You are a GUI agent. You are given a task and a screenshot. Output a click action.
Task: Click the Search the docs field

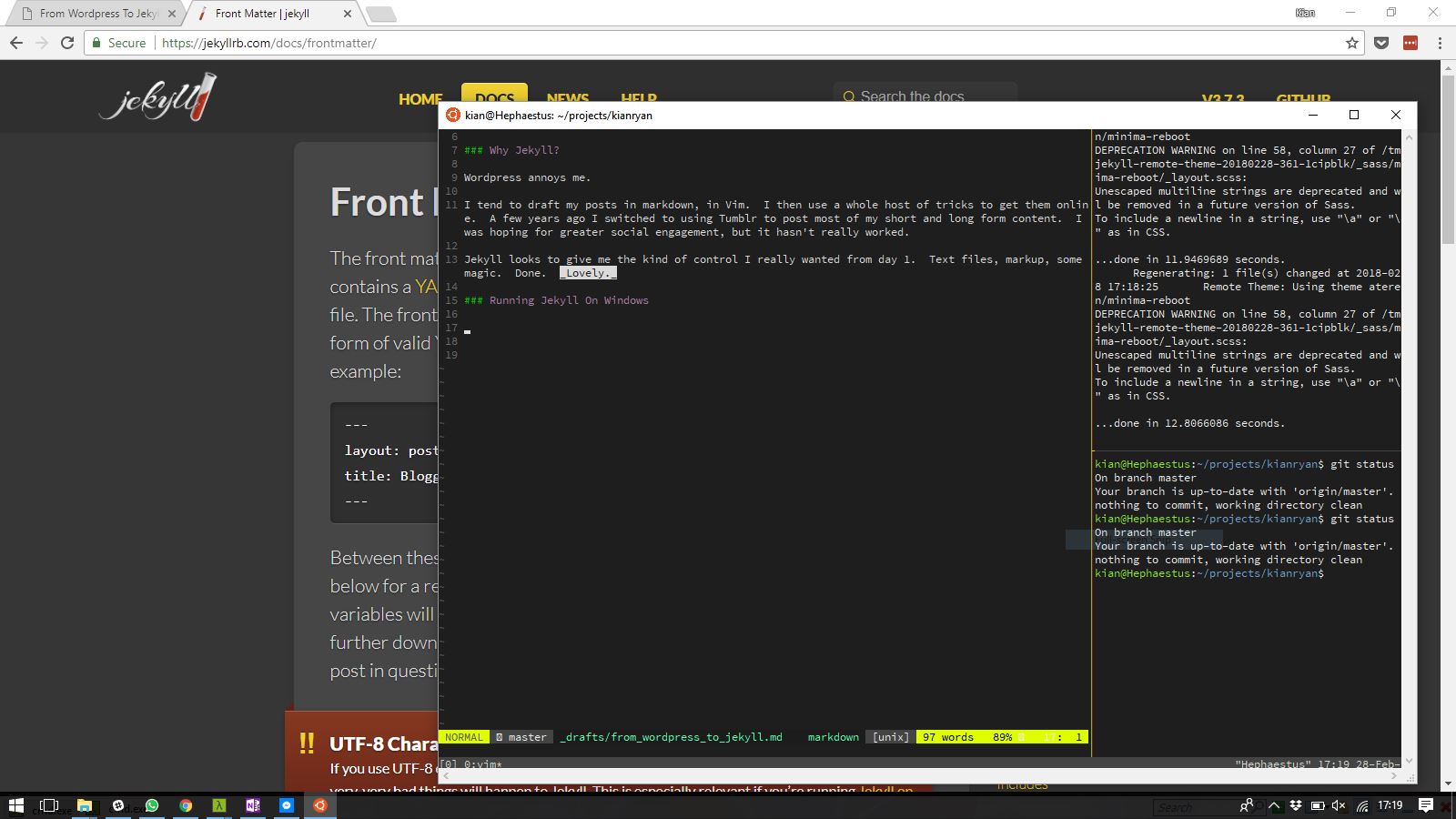[925, 94]
